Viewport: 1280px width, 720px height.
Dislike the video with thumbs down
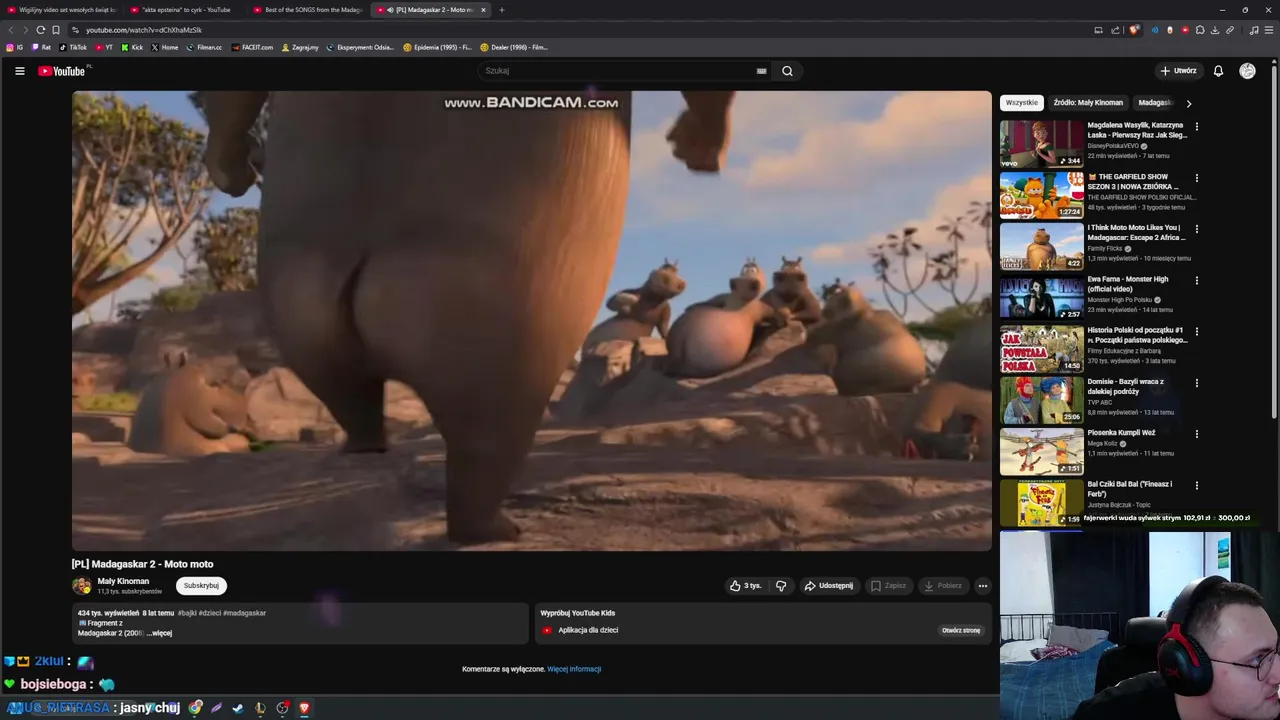coord(781,586)
